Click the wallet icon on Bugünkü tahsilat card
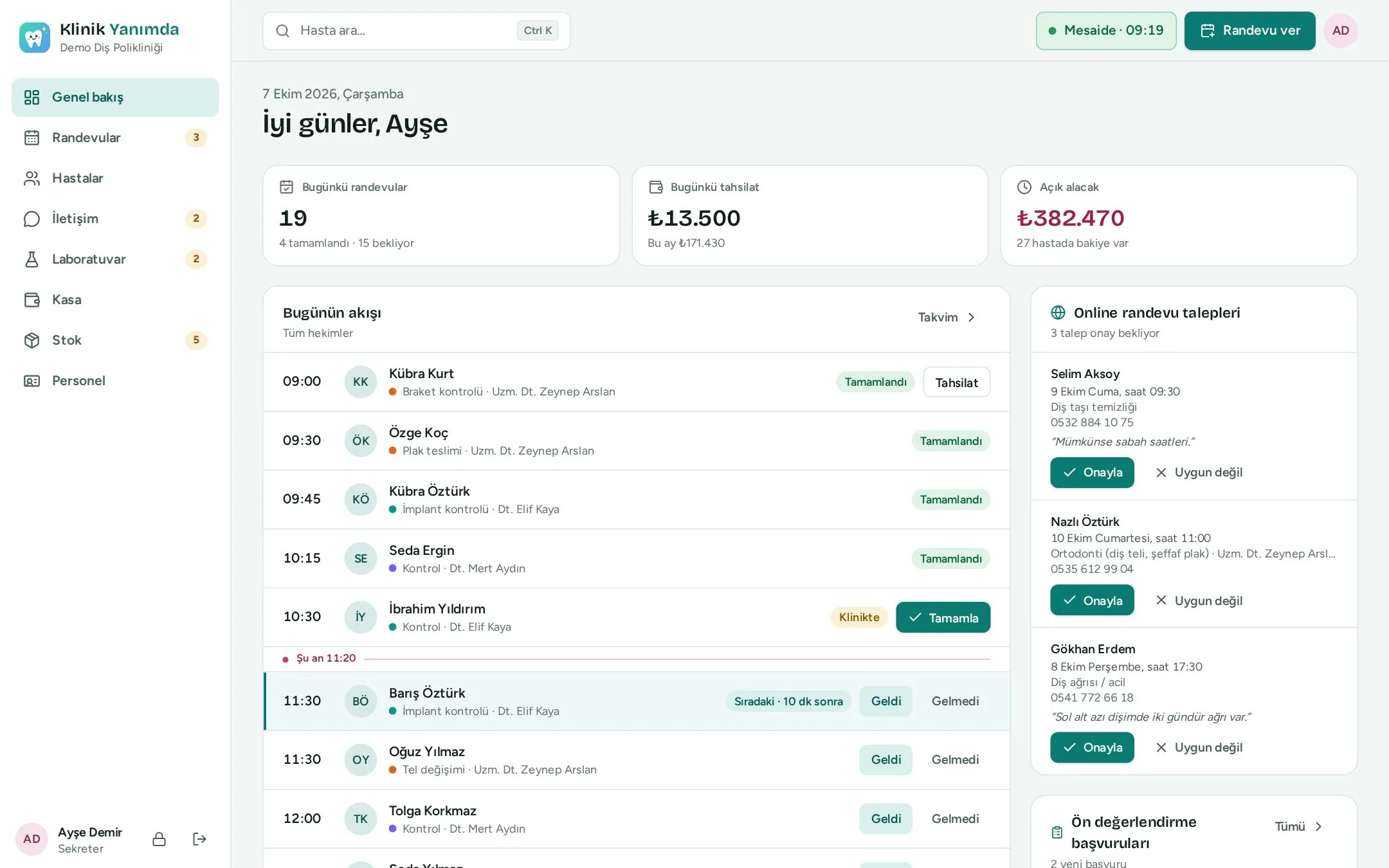1389x868 pixels. [655, 187]
